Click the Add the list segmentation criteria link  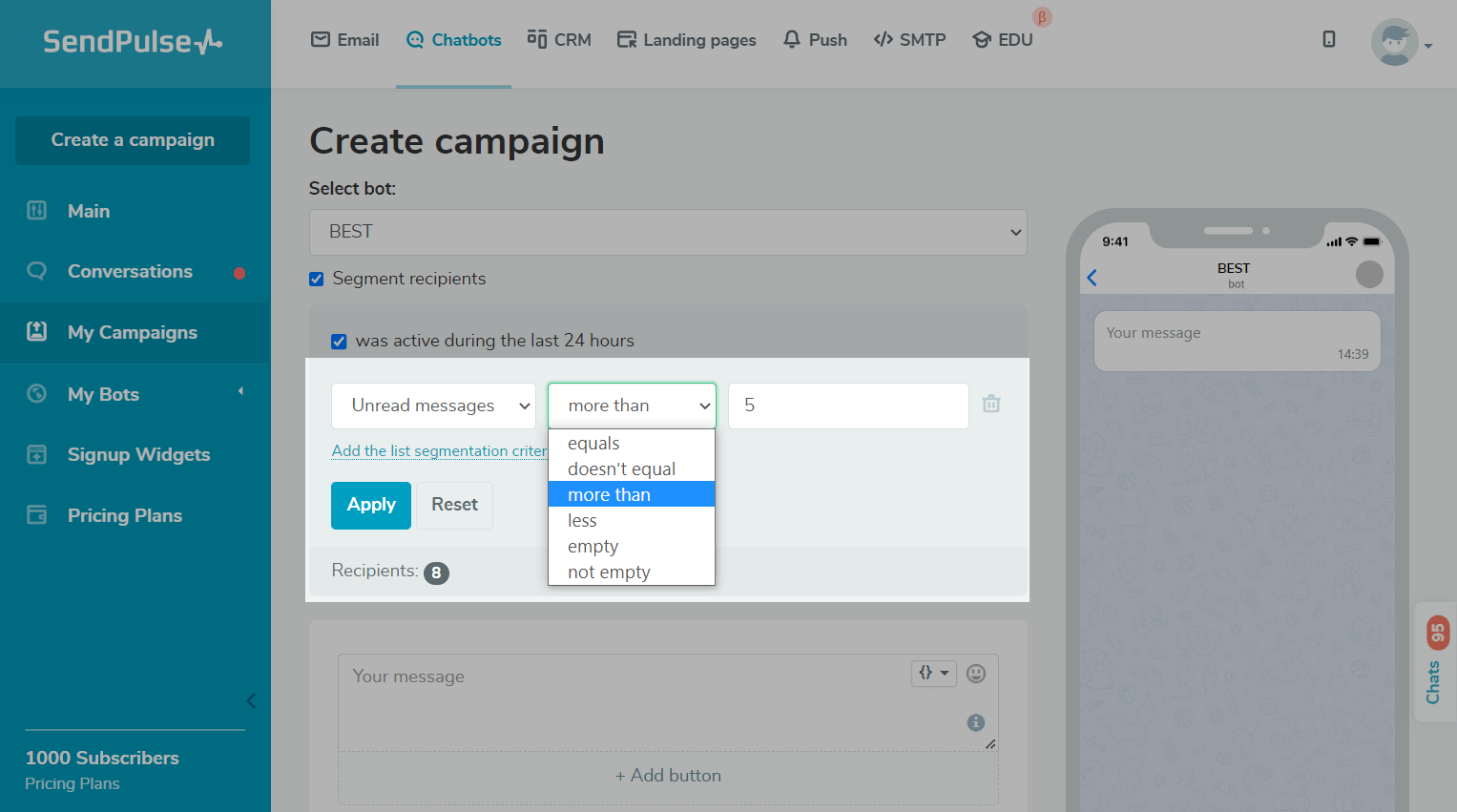(439, 450)
